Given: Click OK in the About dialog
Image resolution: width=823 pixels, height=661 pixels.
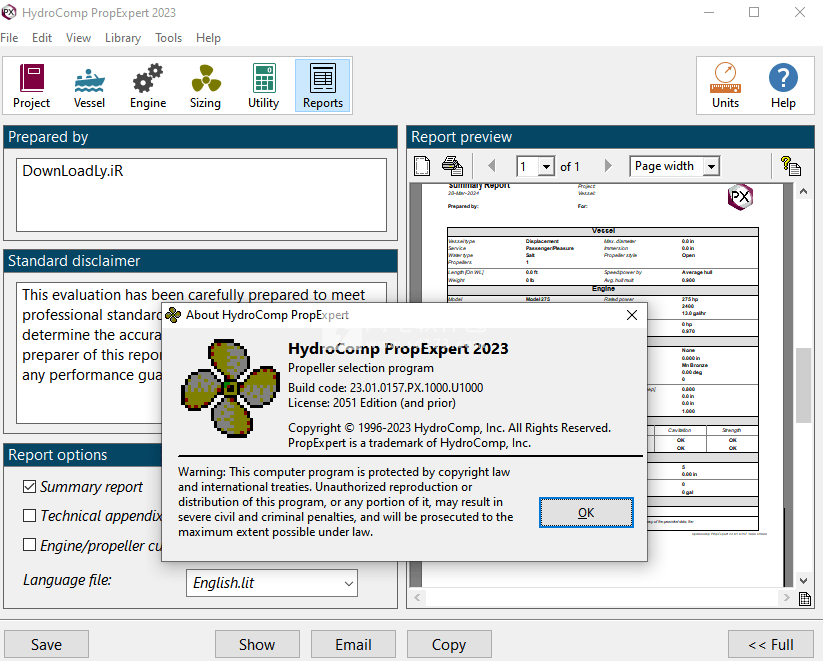Looking at the screenshot, I should click(586, 512).
